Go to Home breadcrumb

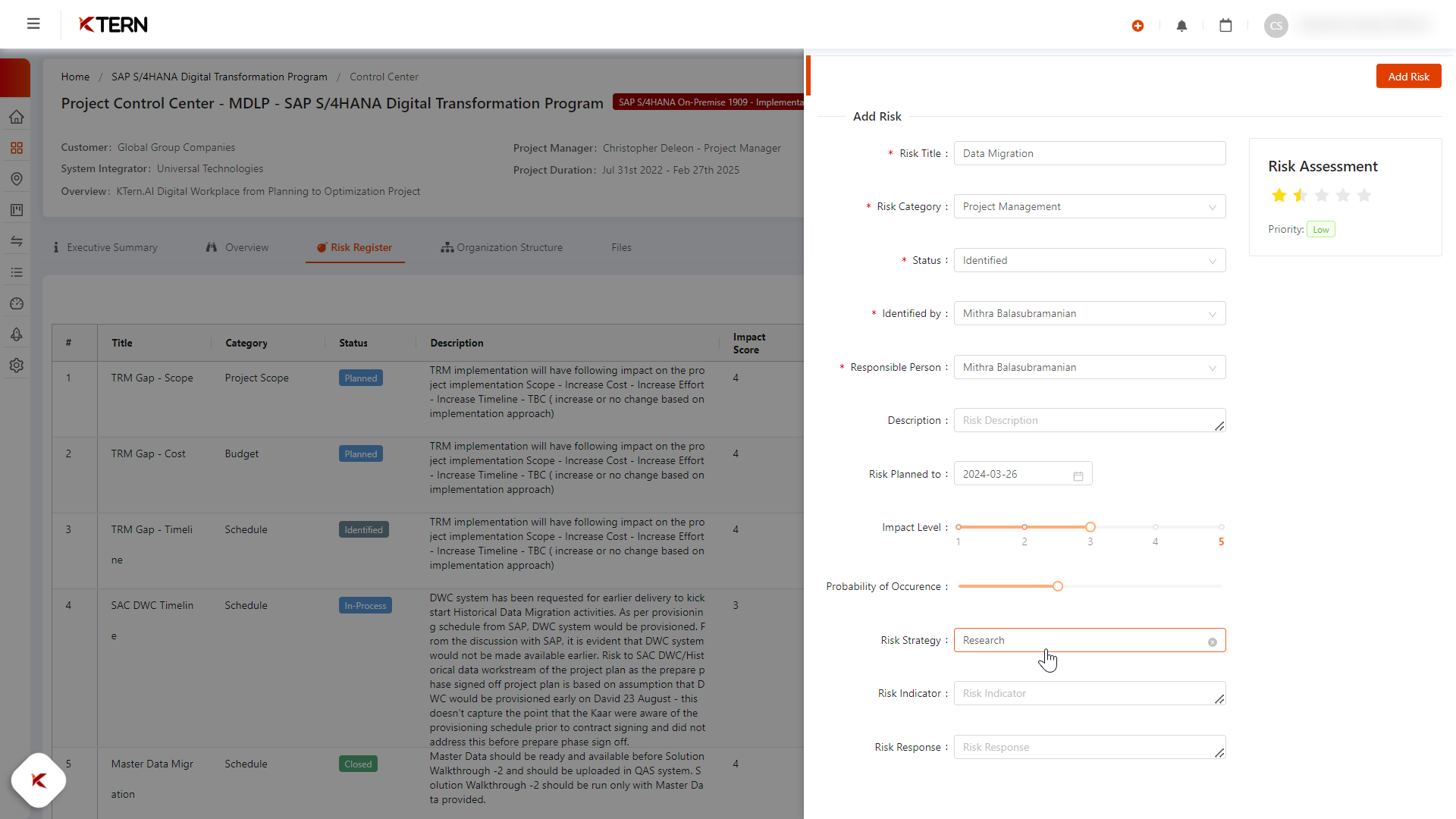(x=75, y=77)
